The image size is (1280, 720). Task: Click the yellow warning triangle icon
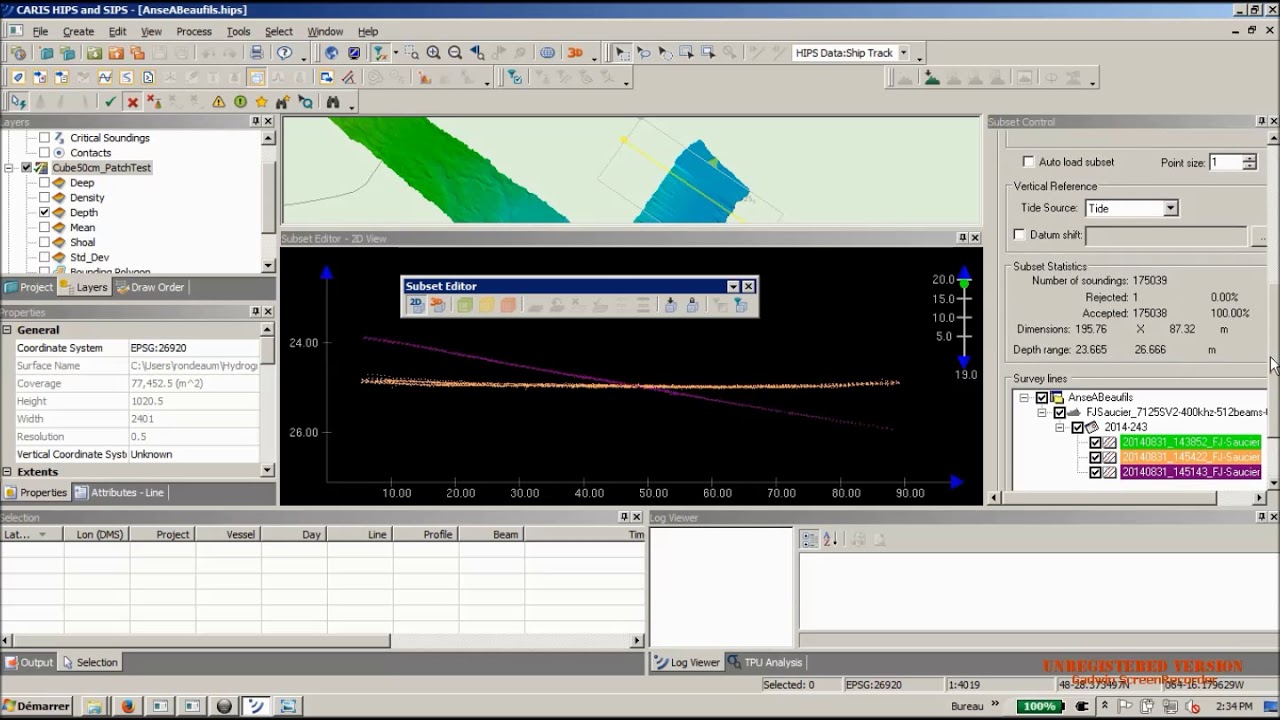[x=219, y=102]
